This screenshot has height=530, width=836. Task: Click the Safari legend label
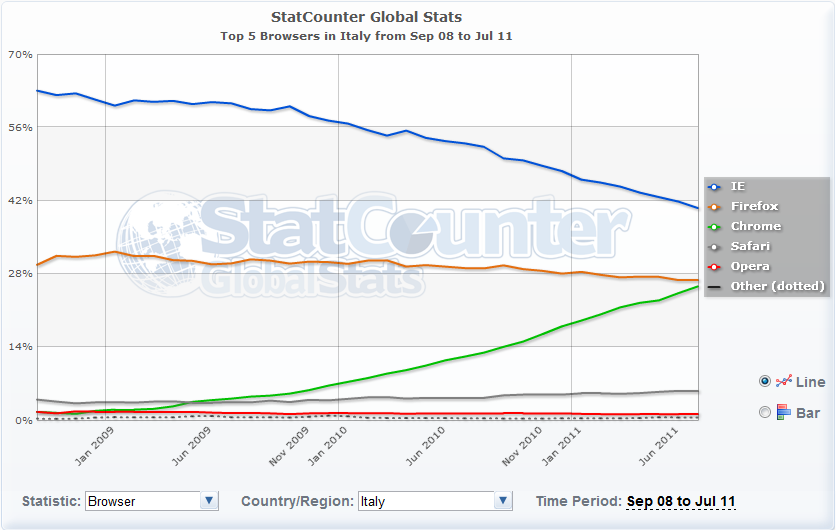click(750, 247)
